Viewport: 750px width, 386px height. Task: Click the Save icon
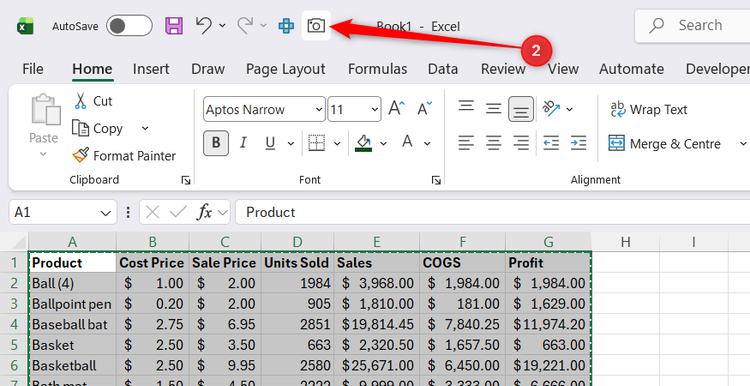click(x=174, y=25)
